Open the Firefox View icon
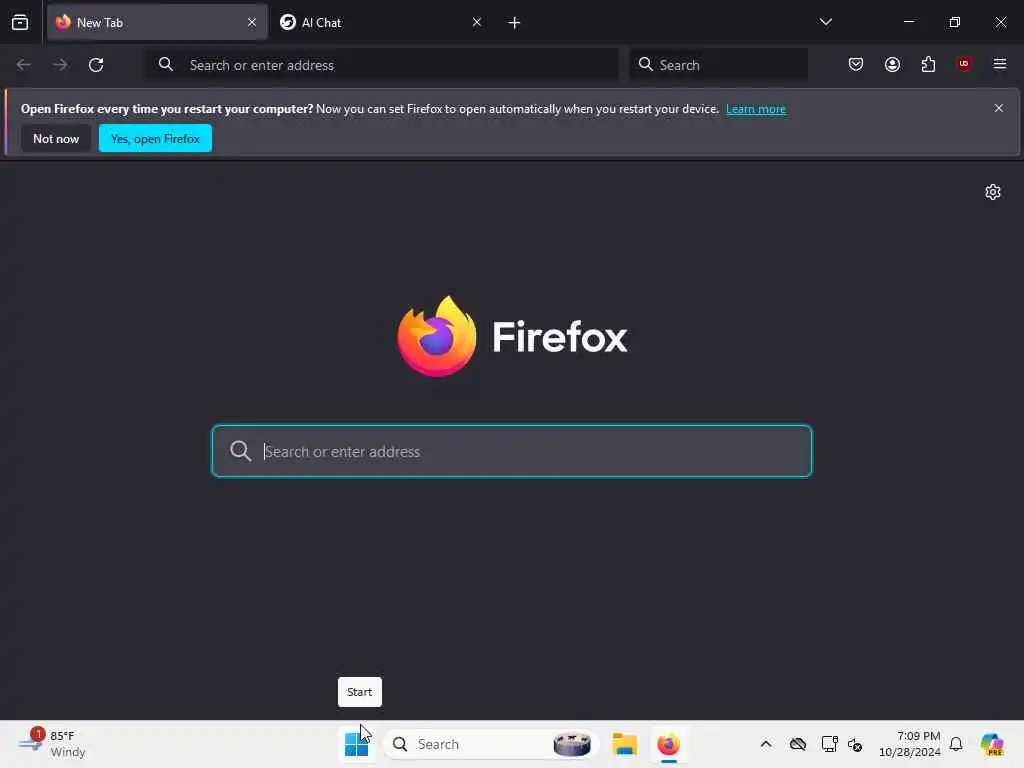This screenshot has width=1024, height=768. pyautogui.click(x=20, y=22)
